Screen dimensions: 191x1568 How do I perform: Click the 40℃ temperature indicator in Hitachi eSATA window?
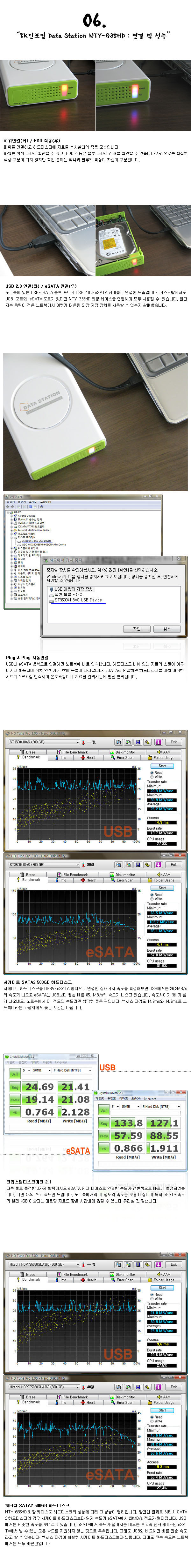pos(88,1387)
